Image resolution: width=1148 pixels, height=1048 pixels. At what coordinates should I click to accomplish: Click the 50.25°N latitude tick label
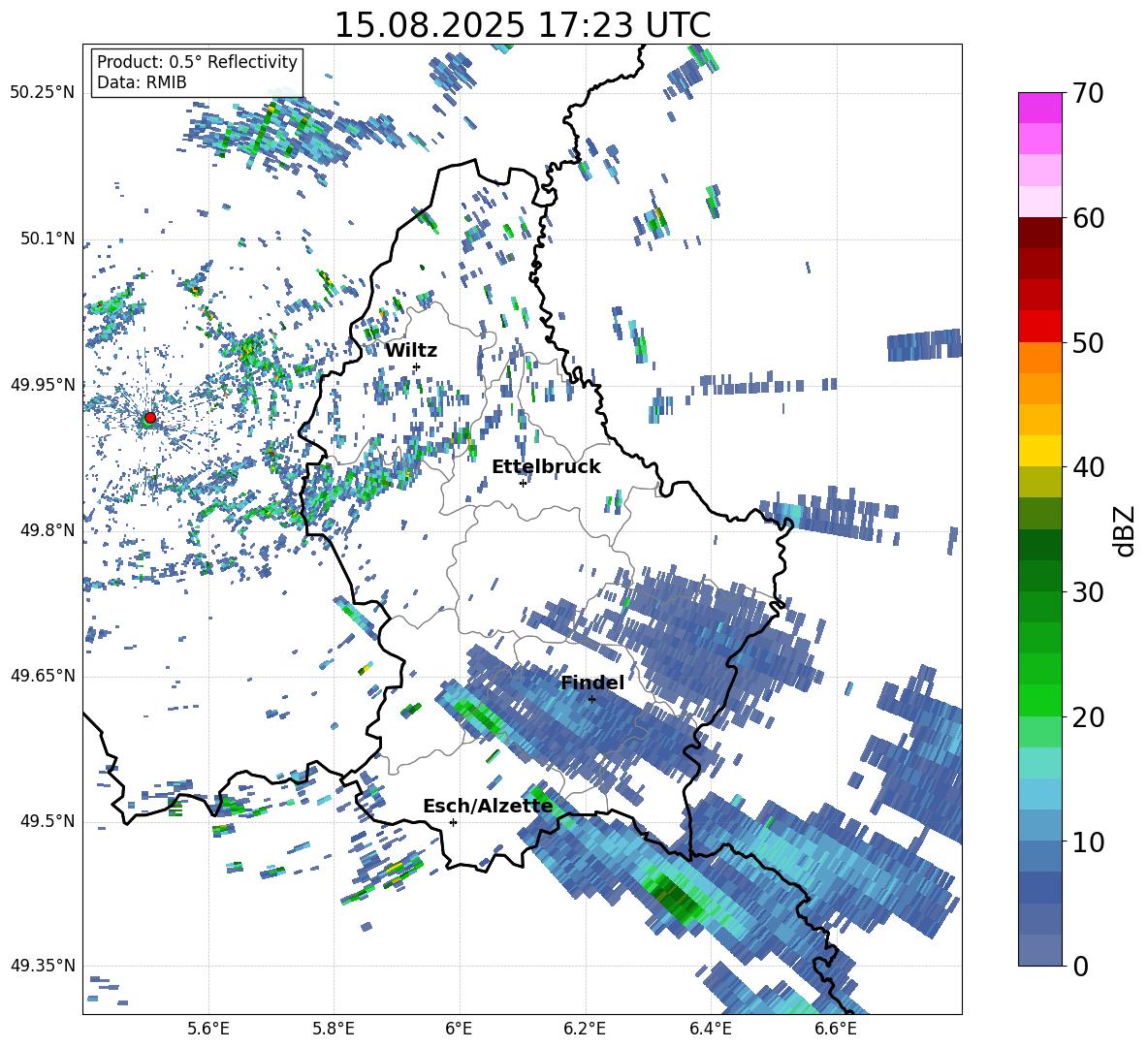(43, 93)
